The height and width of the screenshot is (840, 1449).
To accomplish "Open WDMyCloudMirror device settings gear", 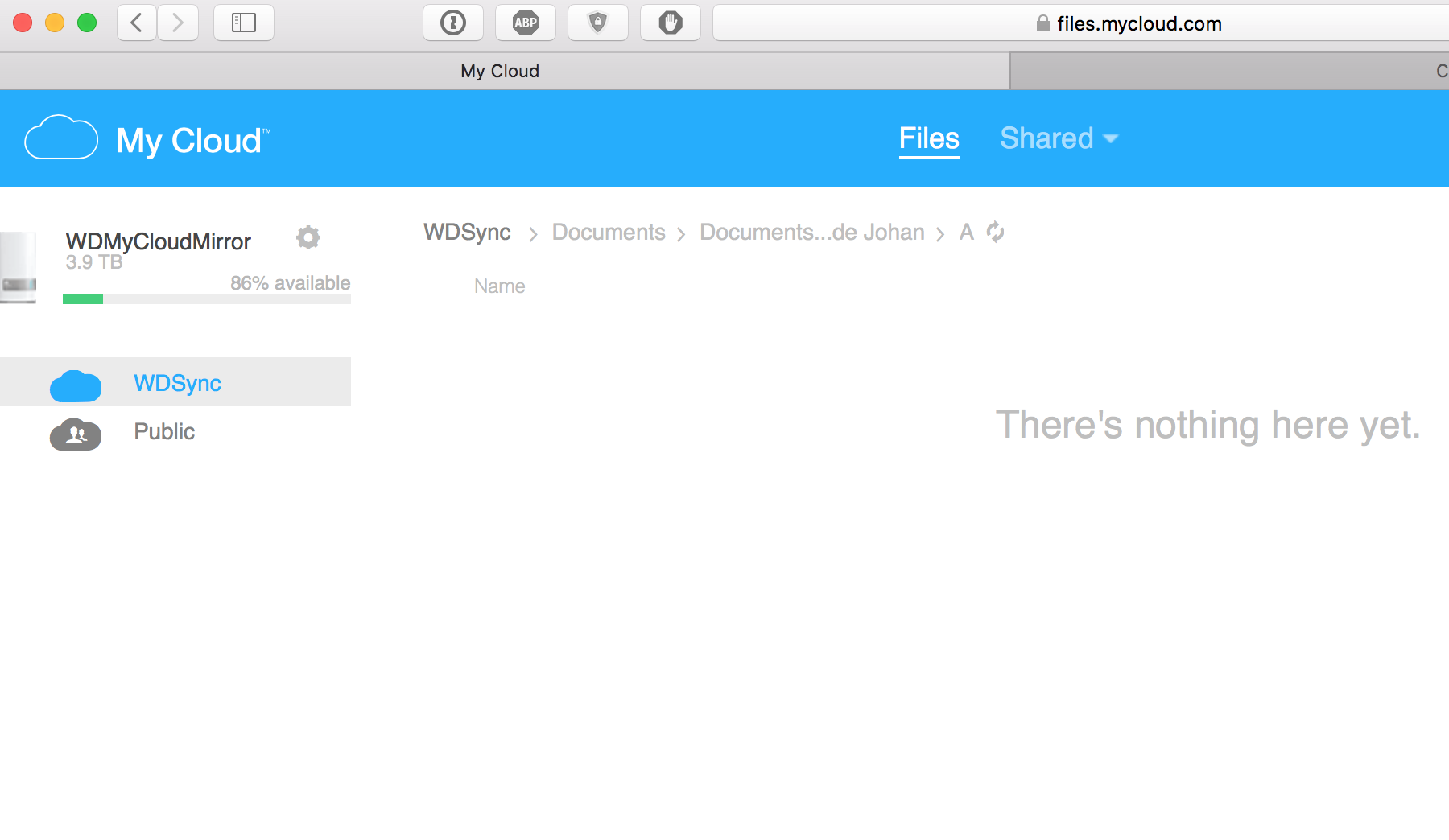I will [308, 237].
